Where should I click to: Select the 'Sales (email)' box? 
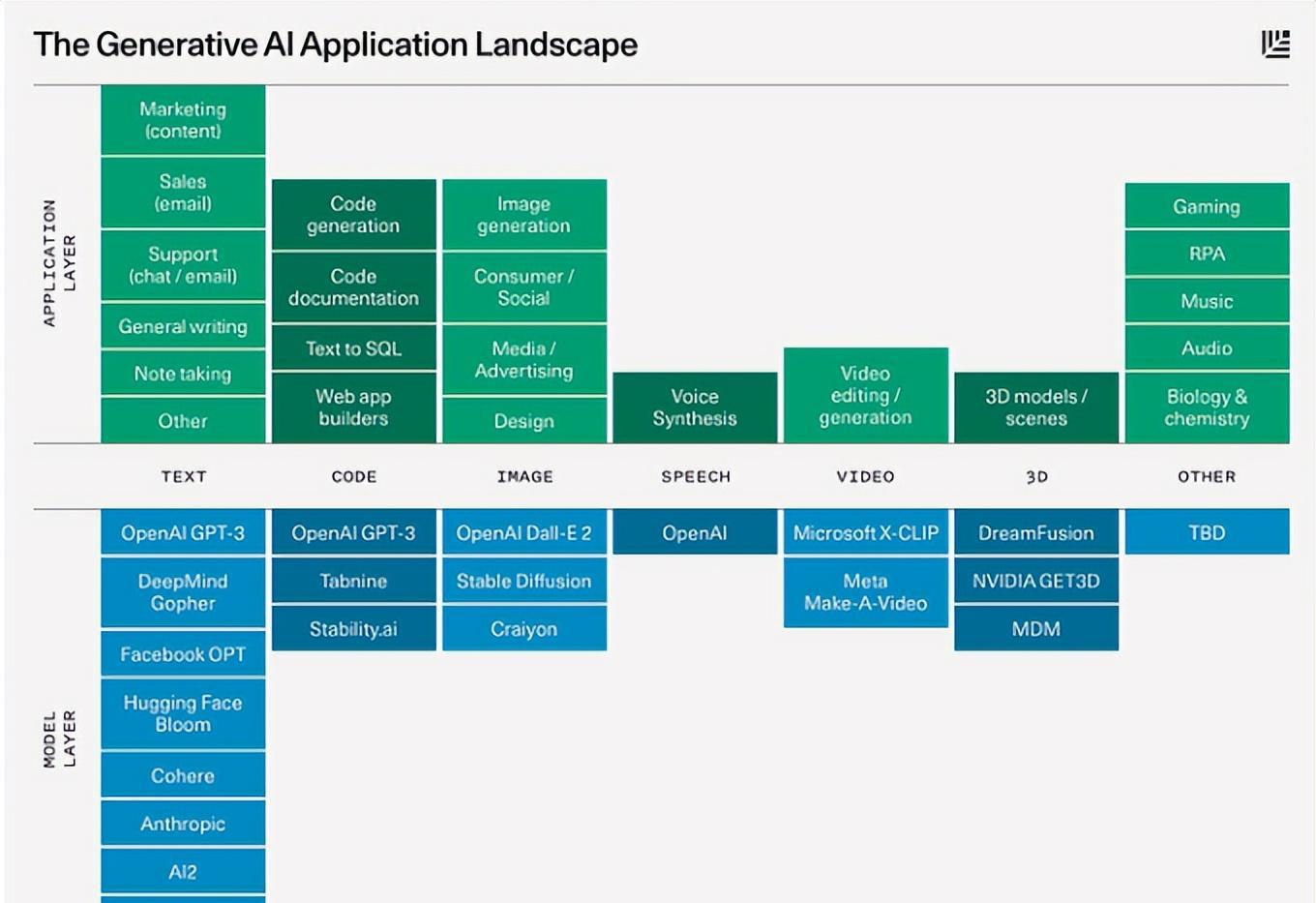183,193
